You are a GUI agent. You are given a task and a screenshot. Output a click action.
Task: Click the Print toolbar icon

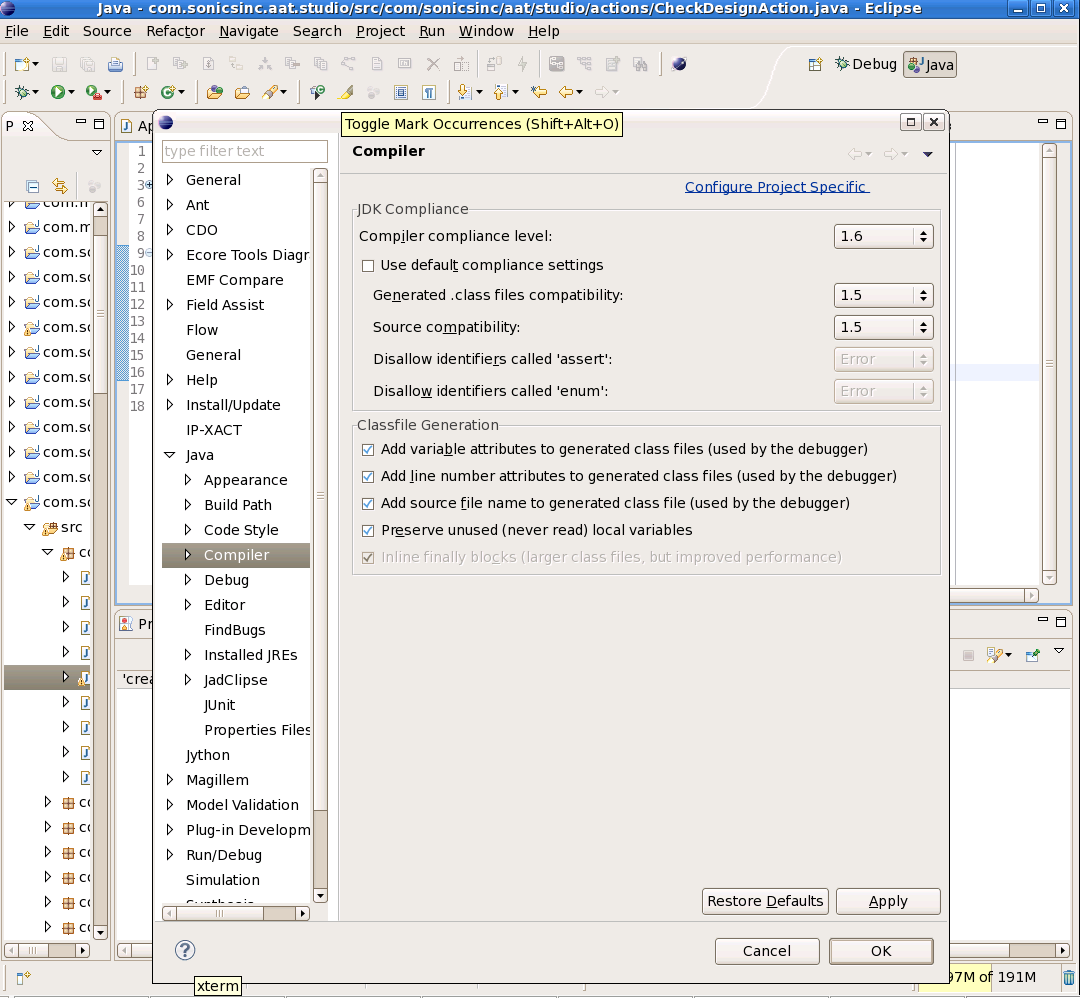(x=115, y=65)
